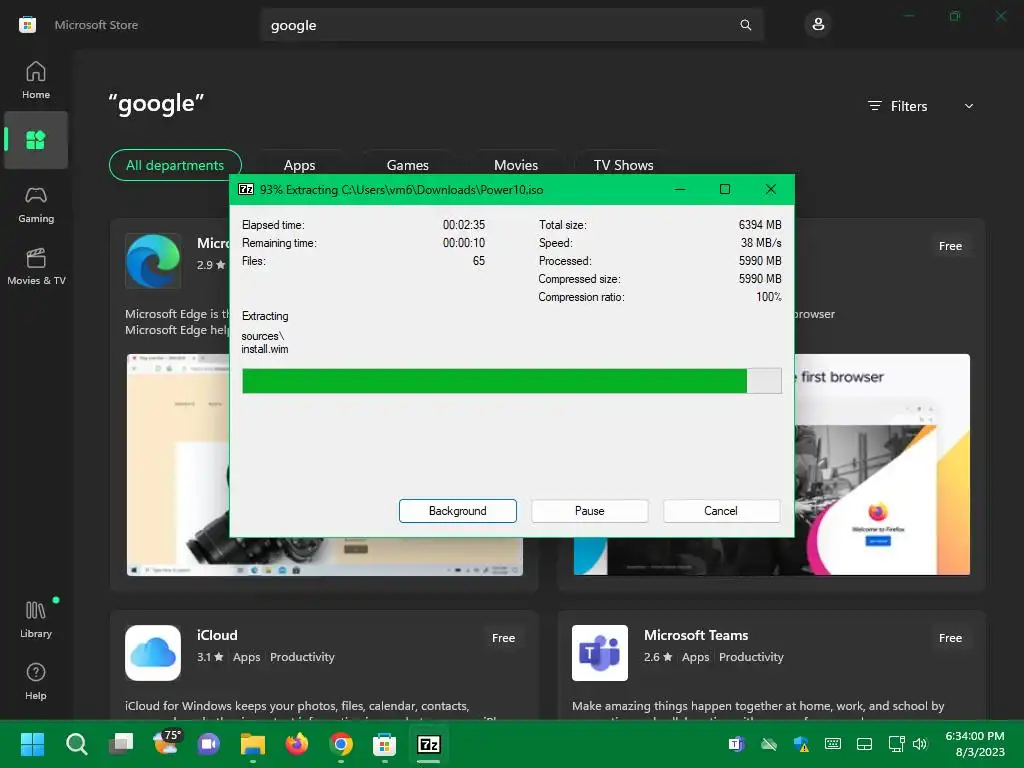Launch Google Chrome from the taskbar
This screenshot has width=1024, height=768.
341,744
